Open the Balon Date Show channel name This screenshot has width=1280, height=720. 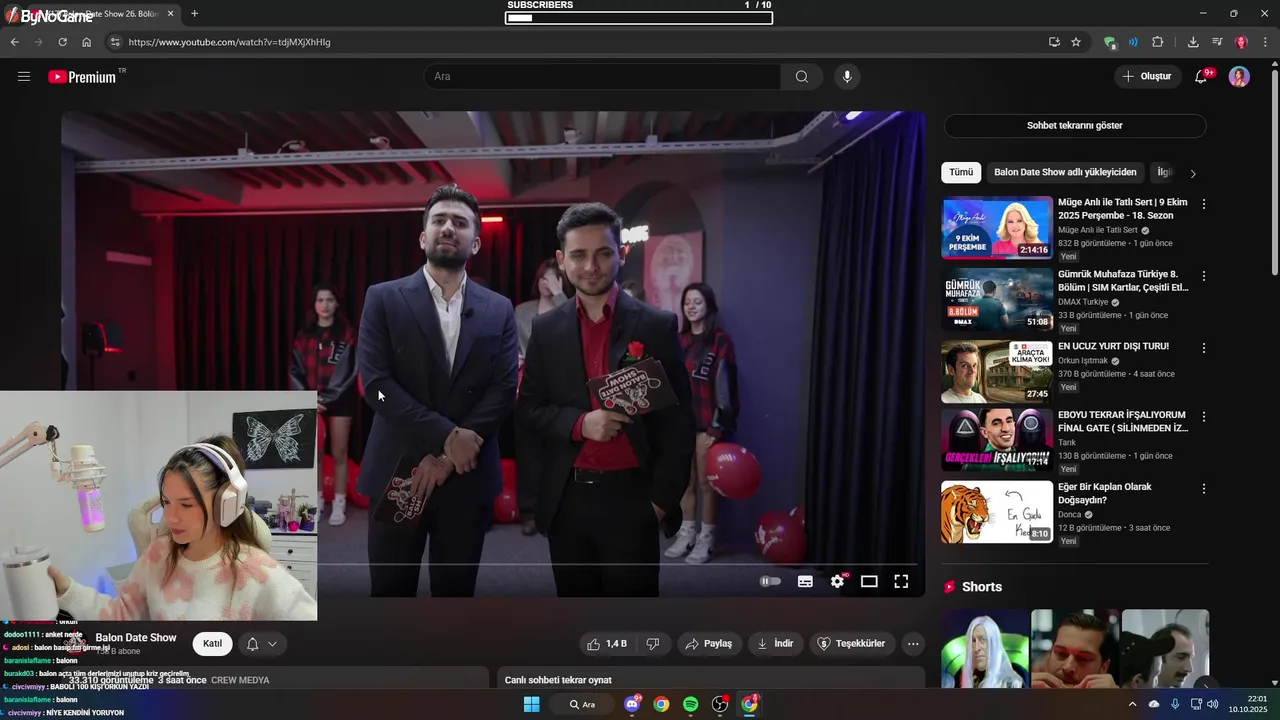[x=136, y=638]
